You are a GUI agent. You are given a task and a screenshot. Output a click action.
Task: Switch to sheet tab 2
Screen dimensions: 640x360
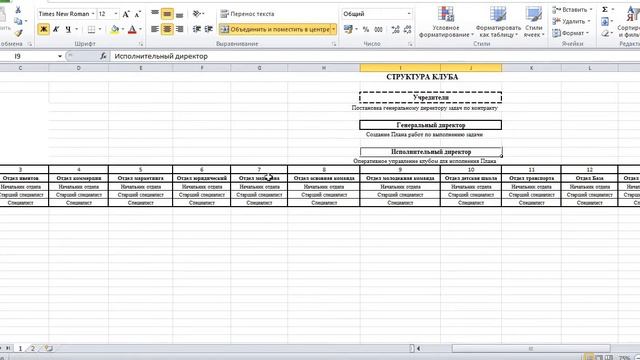(33, 348)
